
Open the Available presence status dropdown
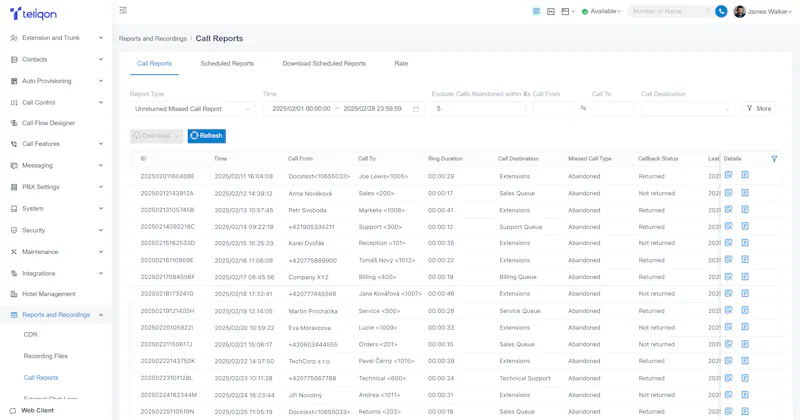click(x=602, y=11)
